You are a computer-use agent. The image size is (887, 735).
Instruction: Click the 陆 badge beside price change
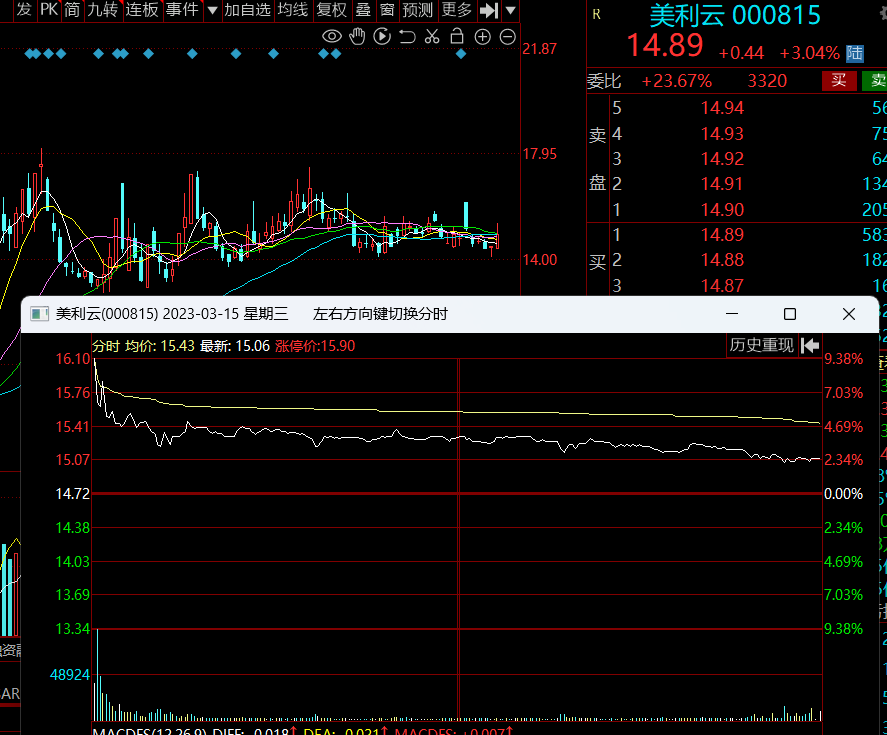(855, 53)
